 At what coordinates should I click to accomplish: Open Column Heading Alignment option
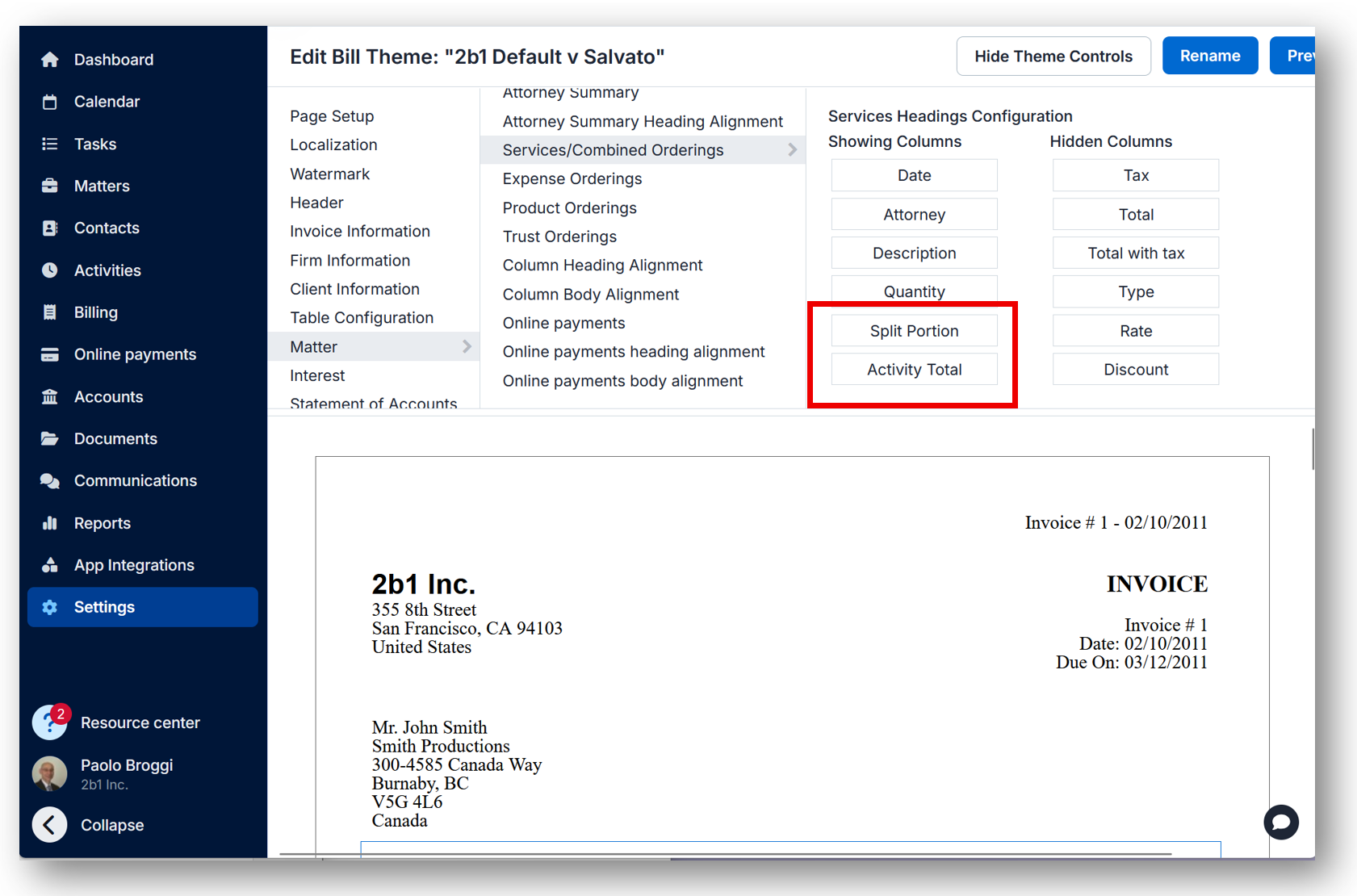(602, 266)
